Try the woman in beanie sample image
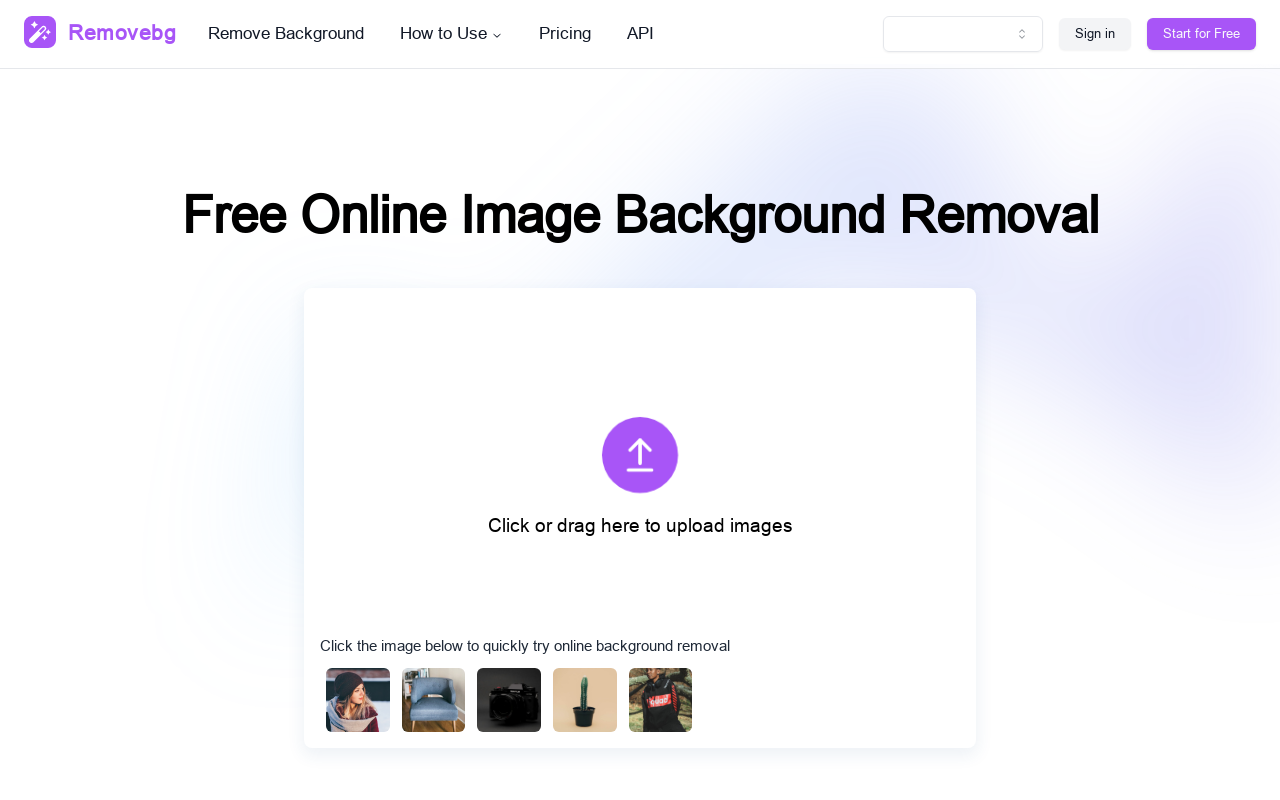The height and width of the screenshot is (800, 1280). [x=358, y=700]
